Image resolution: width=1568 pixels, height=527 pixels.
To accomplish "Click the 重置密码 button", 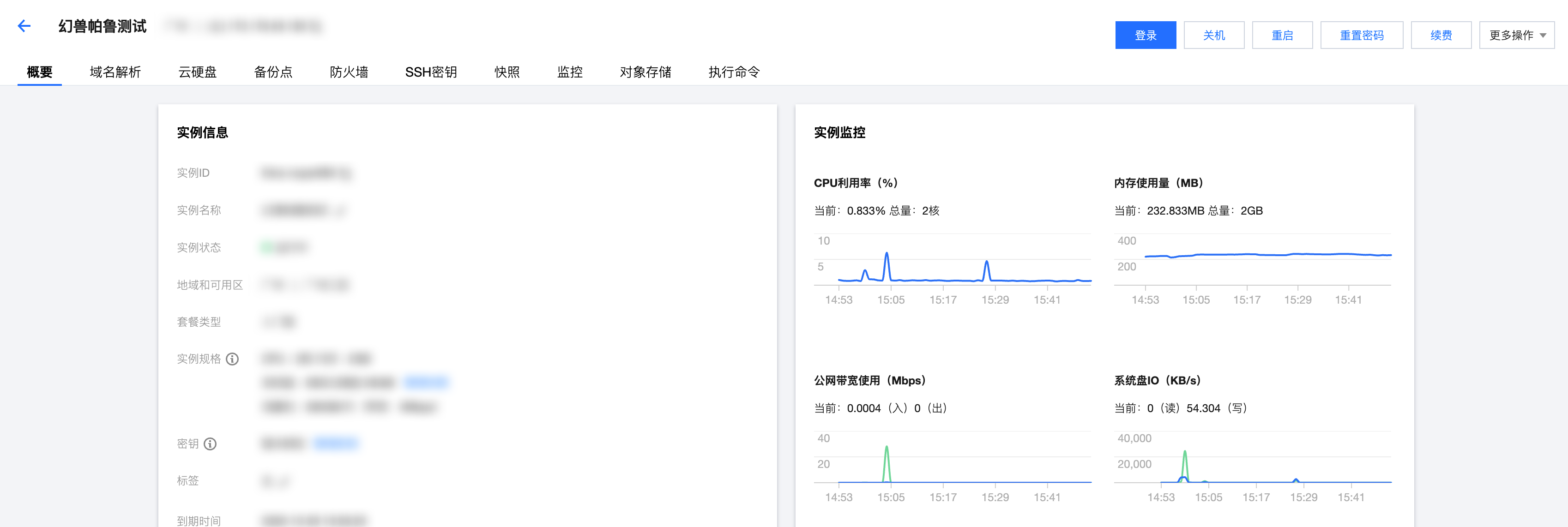I will (1361, 35).
